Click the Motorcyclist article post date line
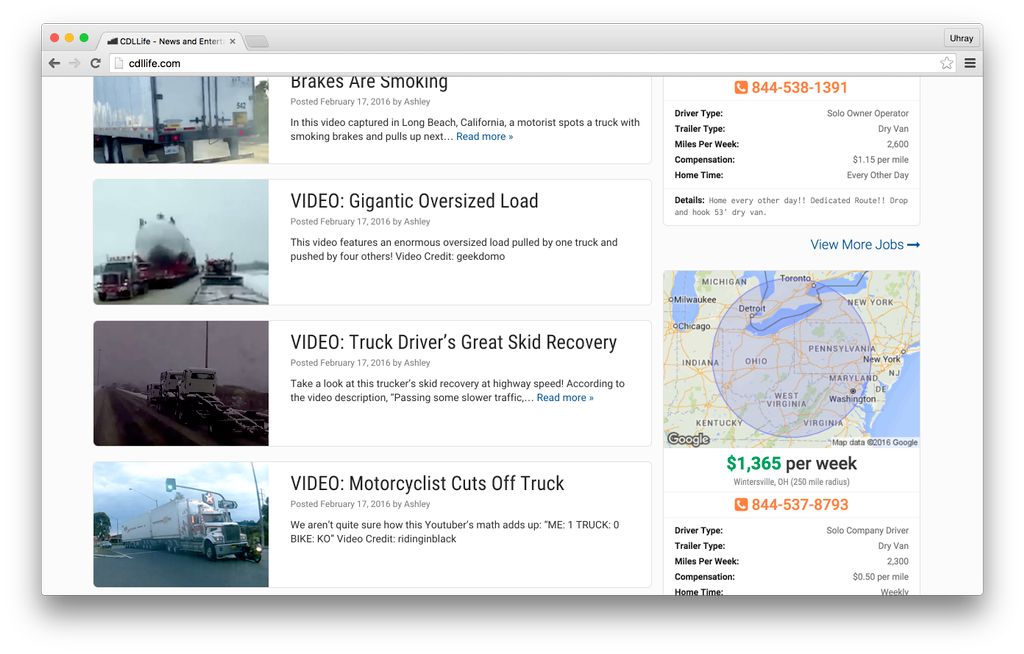 (360, 504)
